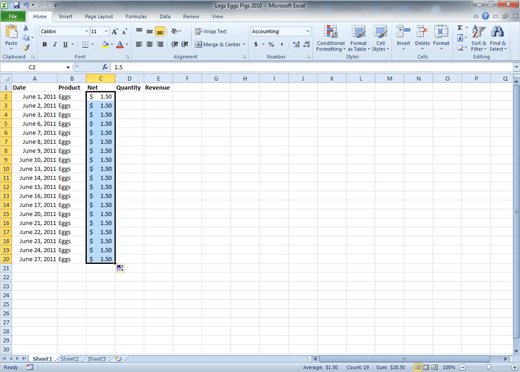Click the Wrap Text button
This screenshot has height=372, width=520.
coord(211,31)
